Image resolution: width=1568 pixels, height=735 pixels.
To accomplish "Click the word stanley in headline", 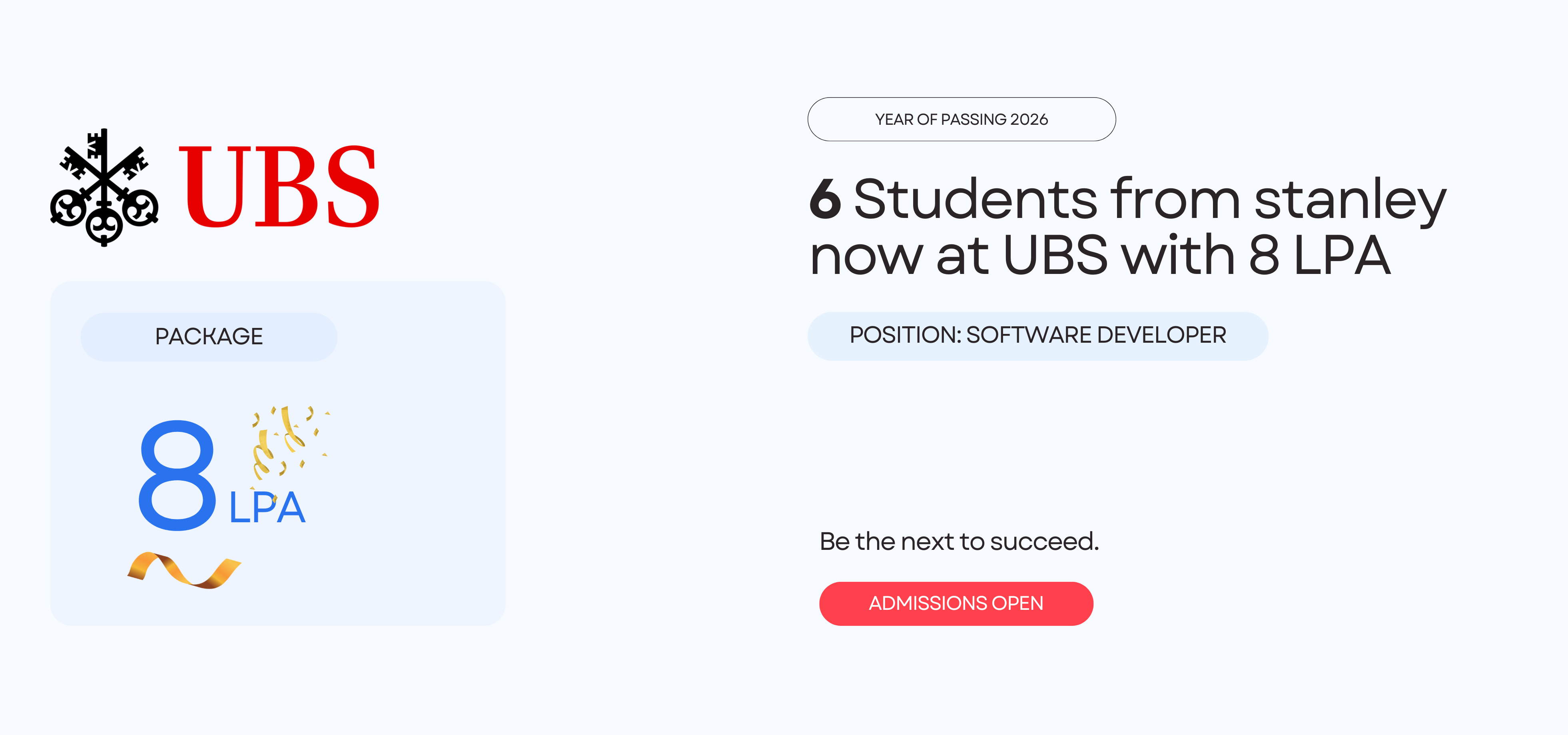I will [1349, 200].
